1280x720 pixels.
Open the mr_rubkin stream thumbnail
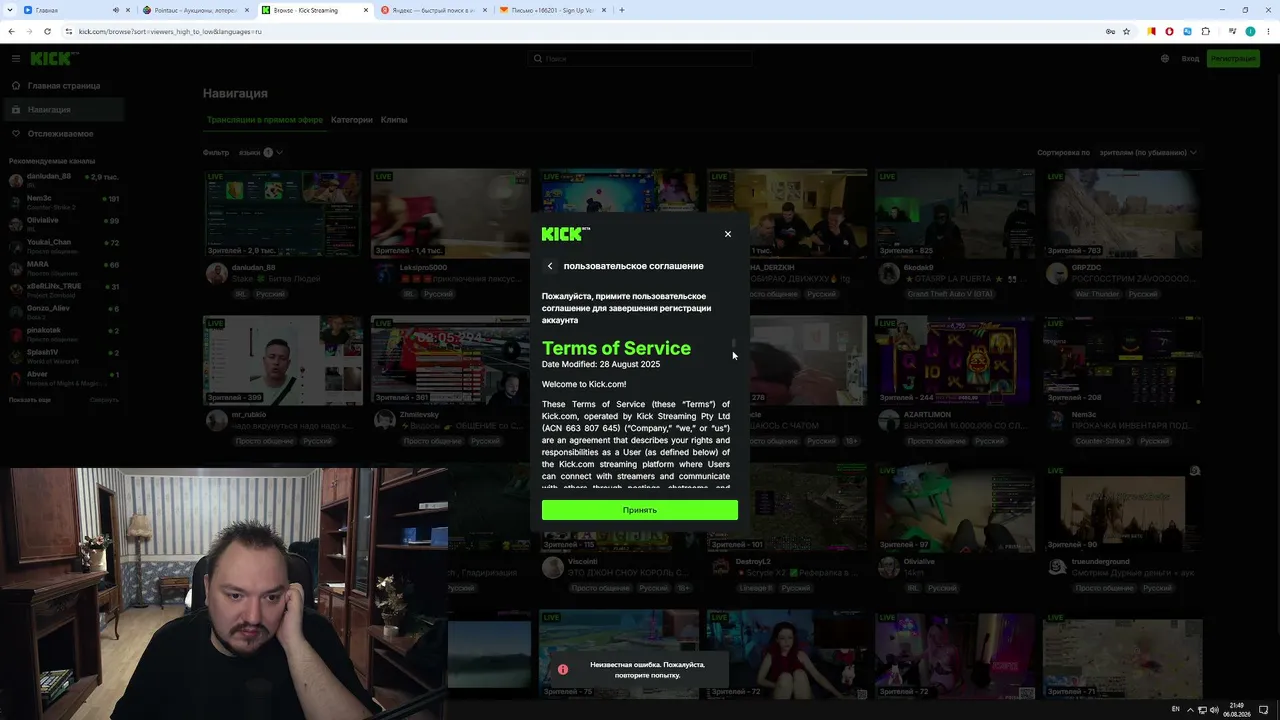[283, 360]
